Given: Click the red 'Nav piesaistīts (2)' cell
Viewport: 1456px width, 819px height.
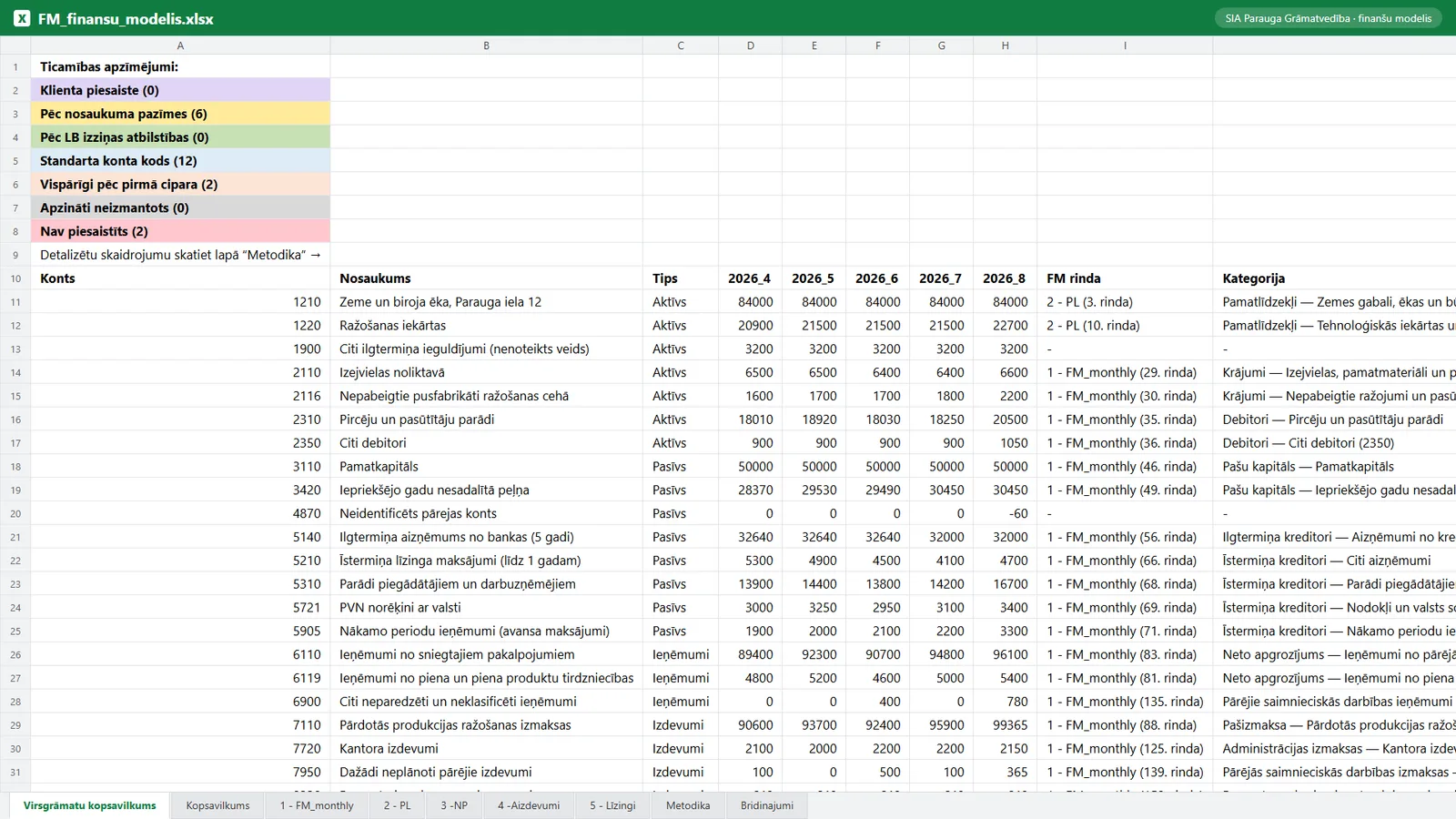Looking at the screenshot, I should [180, 231].
